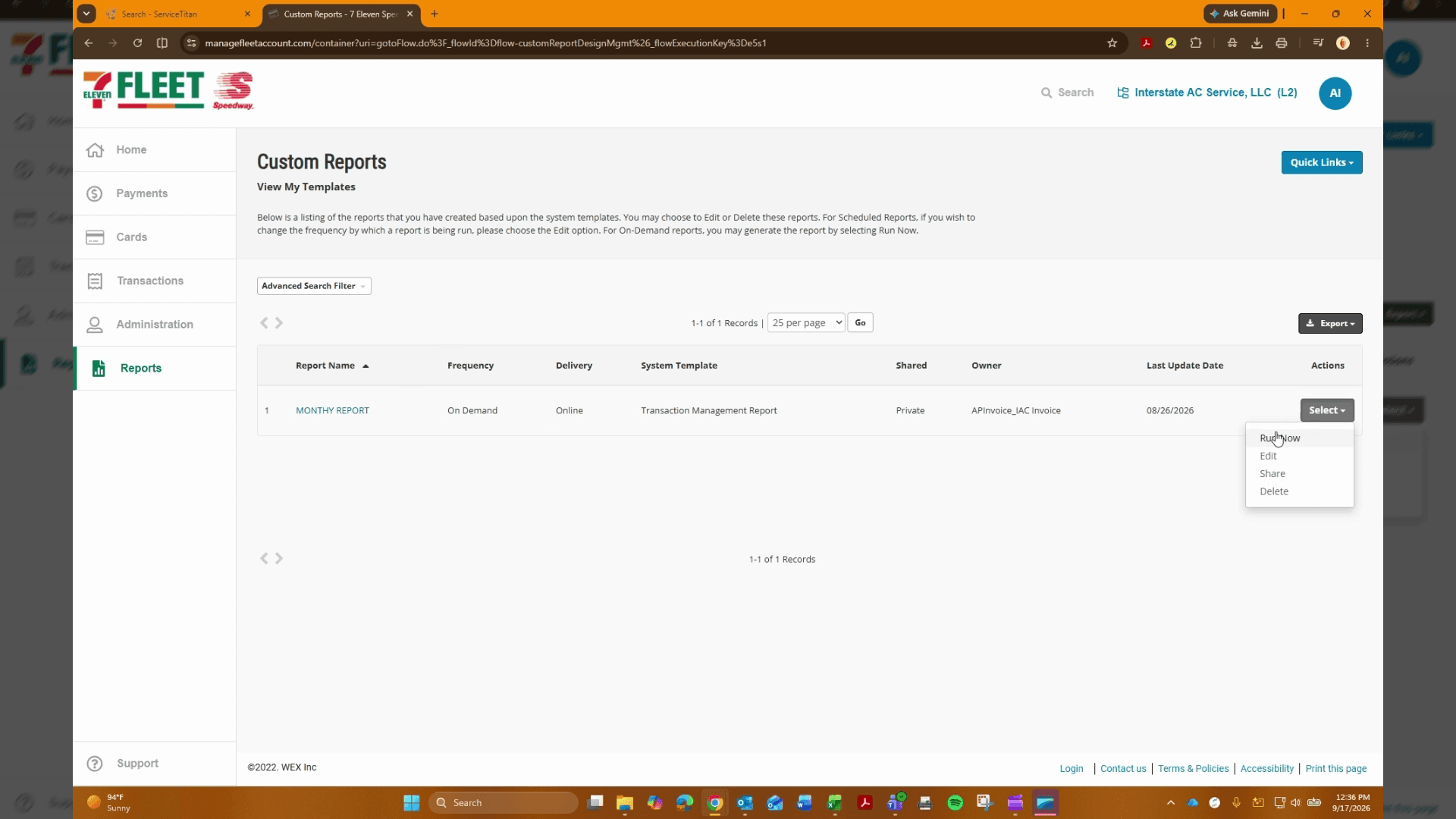
Task: Open browser Downloads icon
Action: pos(1257,43)
